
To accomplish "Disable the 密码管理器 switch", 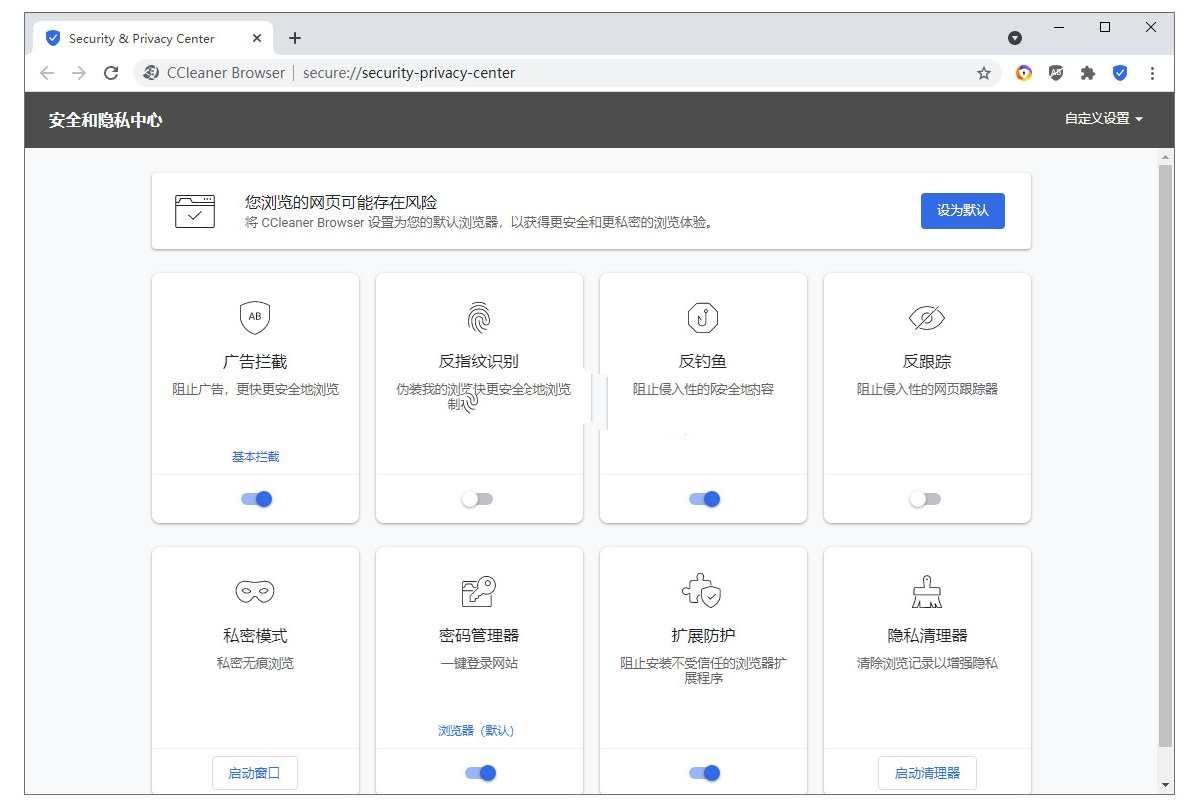I will coord(478,772).
